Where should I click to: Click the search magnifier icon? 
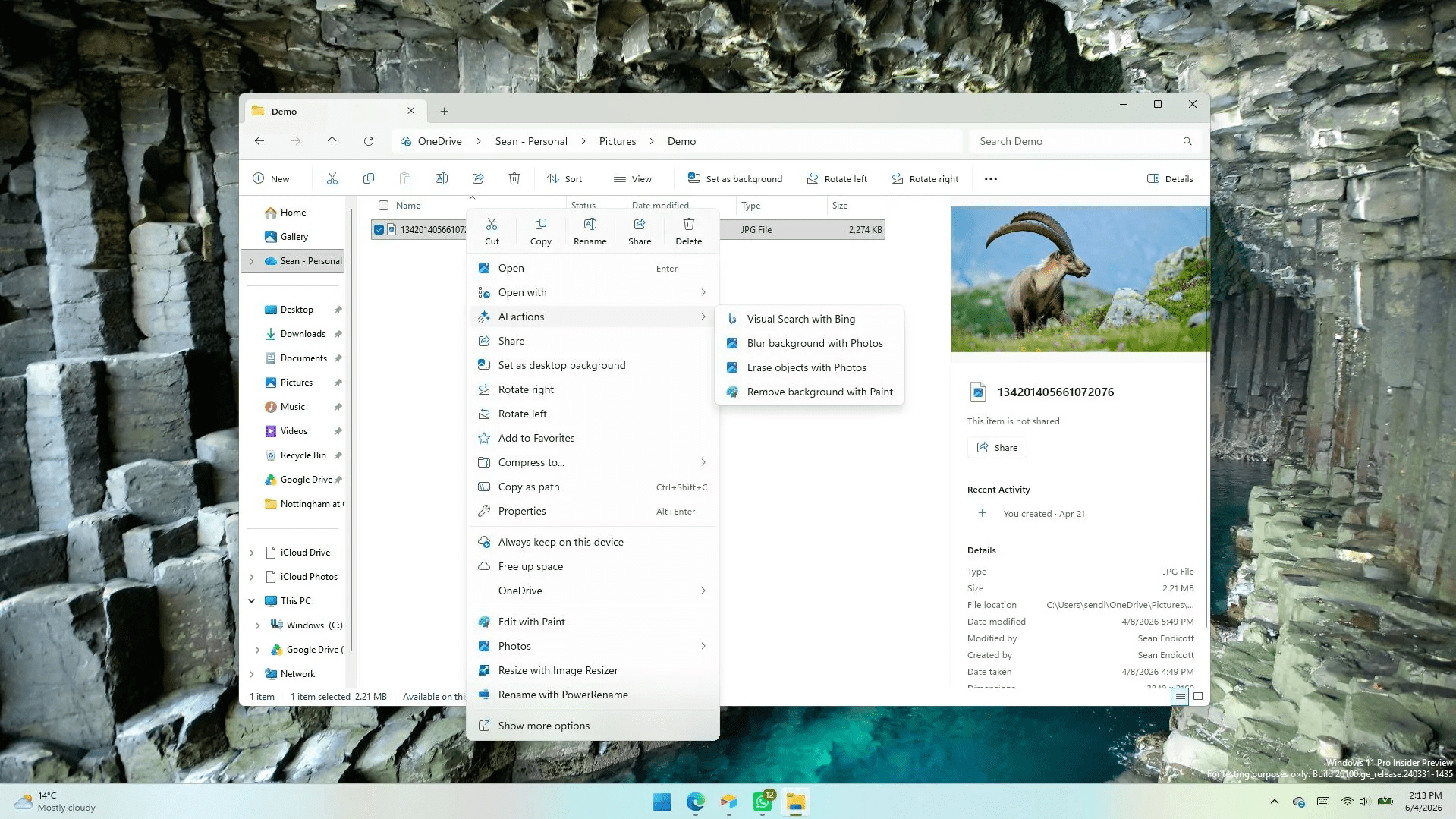(1187, 141)
